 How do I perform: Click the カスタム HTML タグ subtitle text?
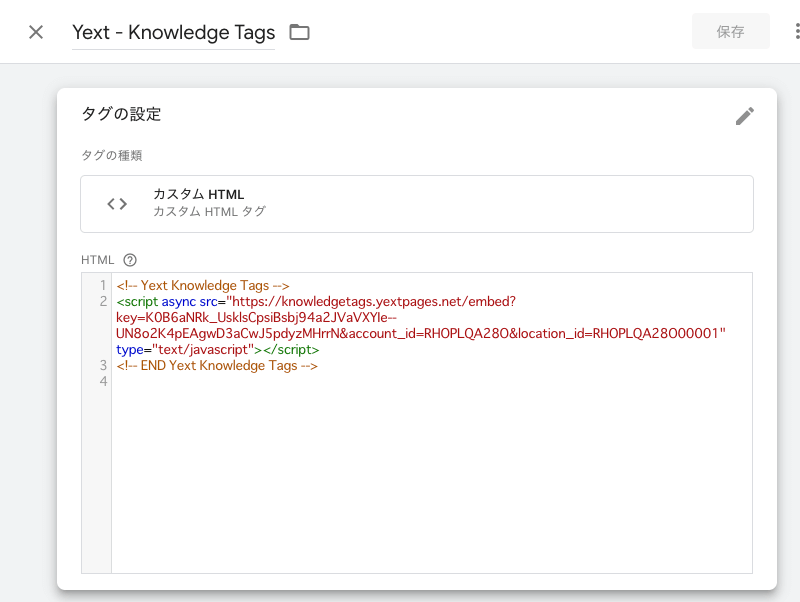coord(209,211)
